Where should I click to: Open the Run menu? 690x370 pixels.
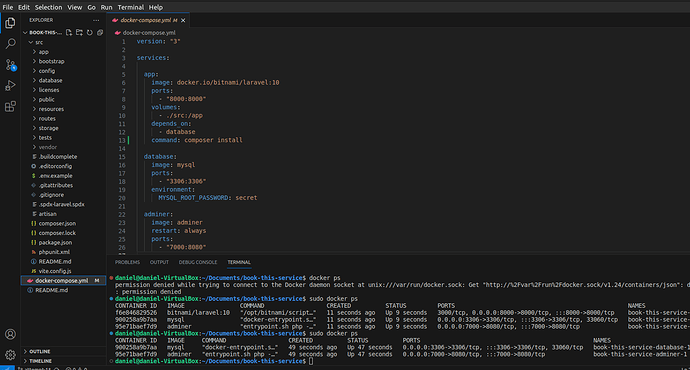(106, 7)
